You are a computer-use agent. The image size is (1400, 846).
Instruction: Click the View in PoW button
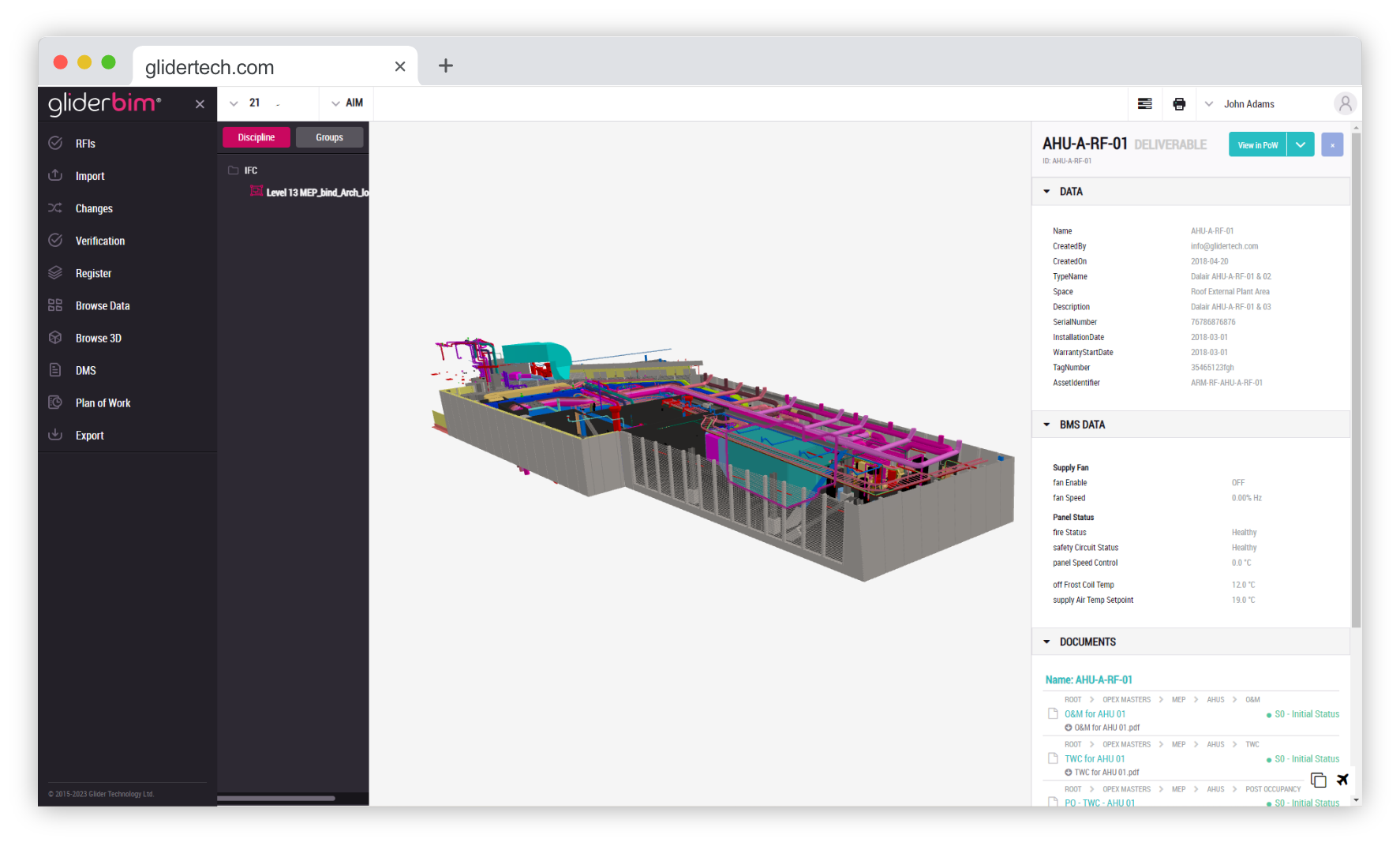tap(1257, 144)
